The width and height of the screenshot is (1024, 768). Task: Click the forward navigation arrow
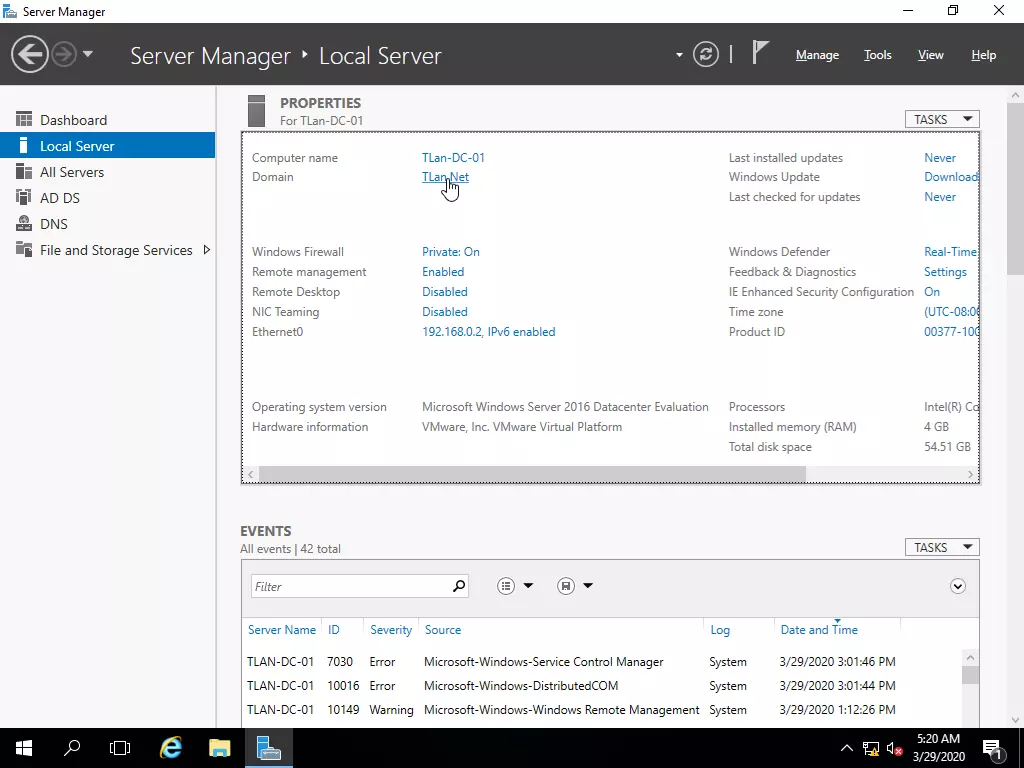[64, 54]
